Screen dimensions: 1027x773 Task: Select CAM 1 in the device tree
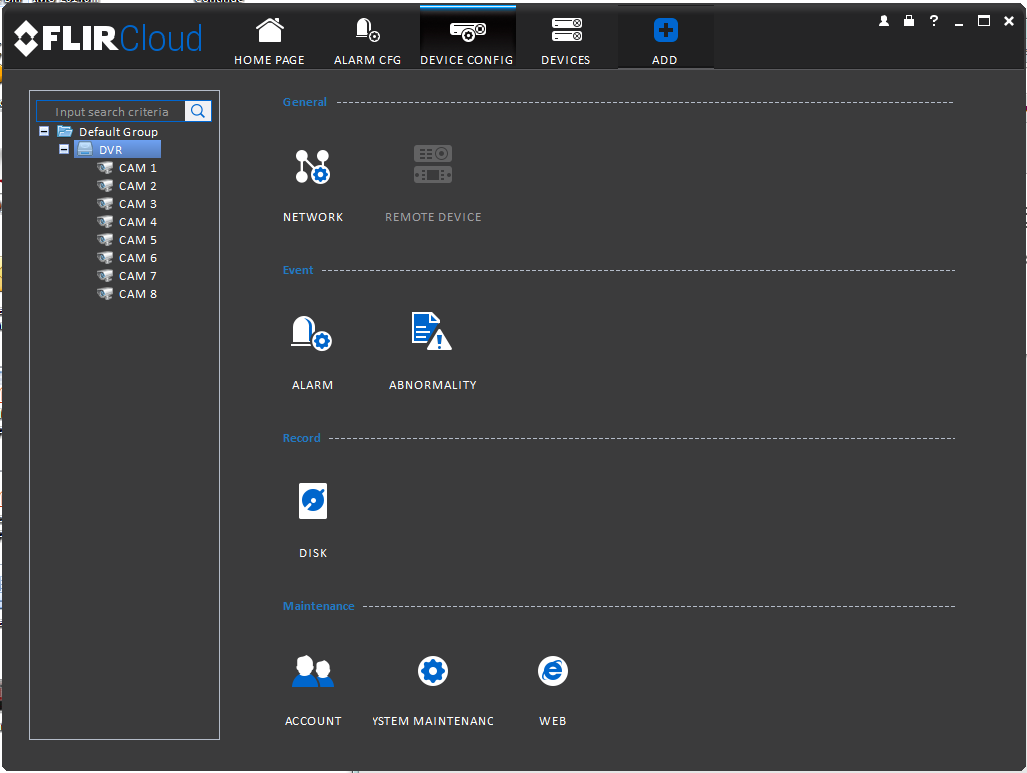tap(138, 168)
